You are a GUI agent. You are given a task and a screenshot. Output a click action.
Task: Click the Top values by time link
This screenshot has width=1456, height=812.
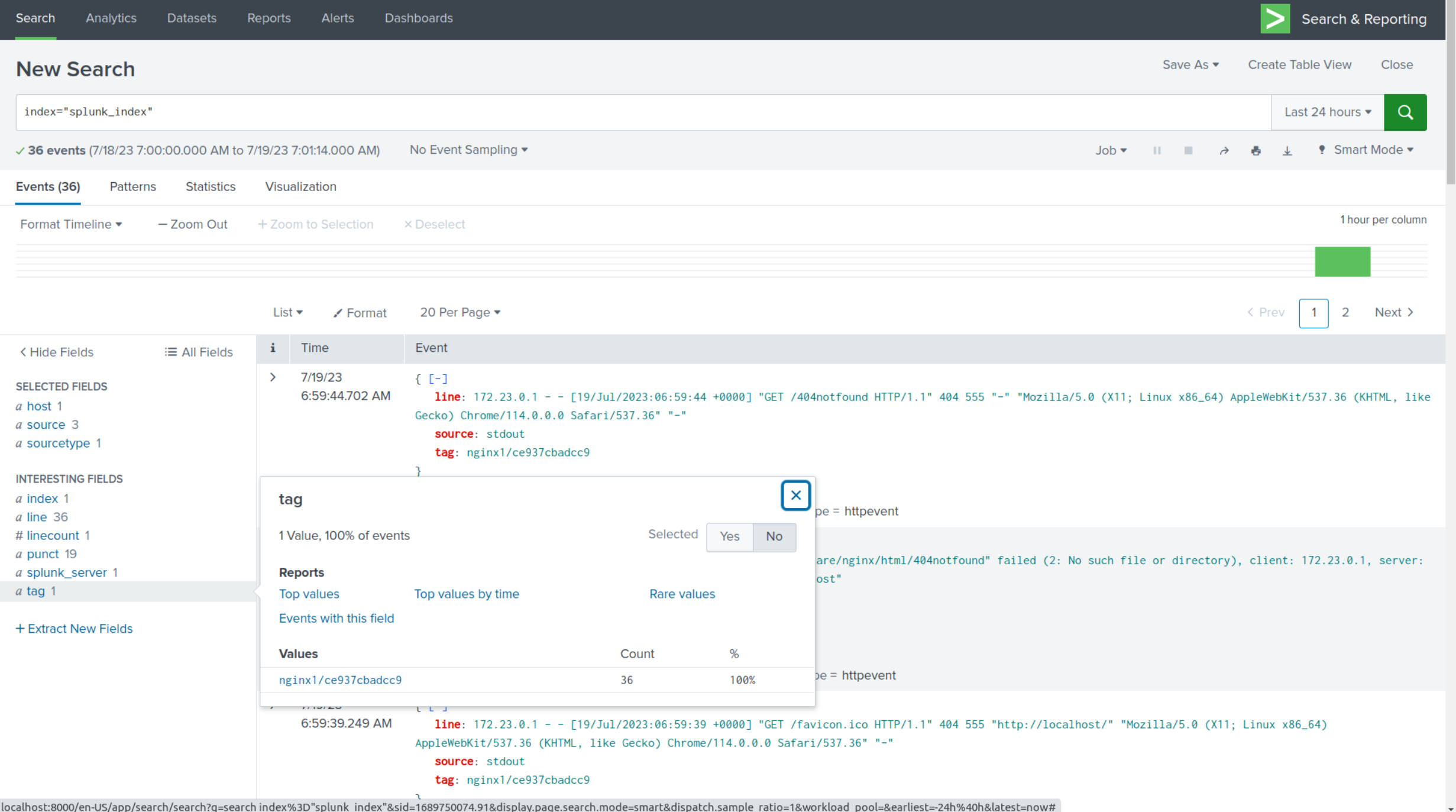pyautogui.click(x=466, y=594)
